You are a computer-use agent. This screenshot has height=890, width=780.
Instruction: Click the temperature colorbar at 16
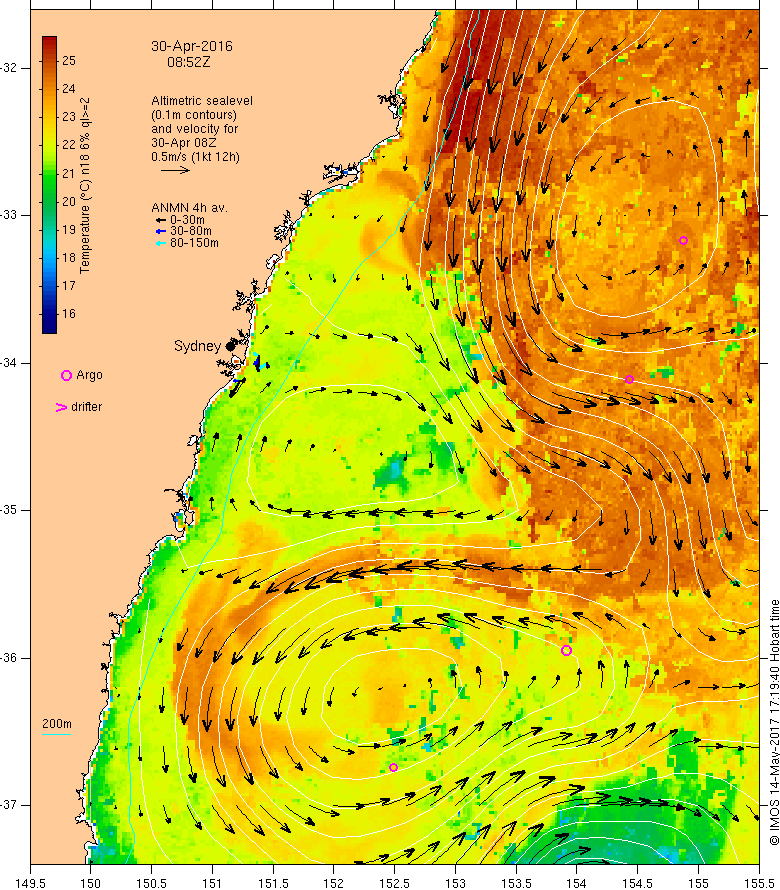(x=49, y=313)
